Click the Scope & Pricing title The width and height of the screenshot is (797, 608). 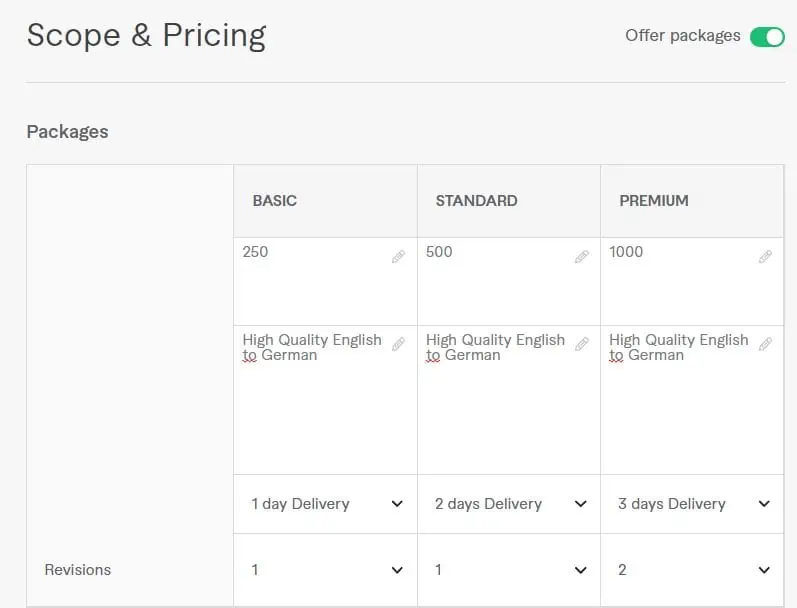tap(146, 36)
